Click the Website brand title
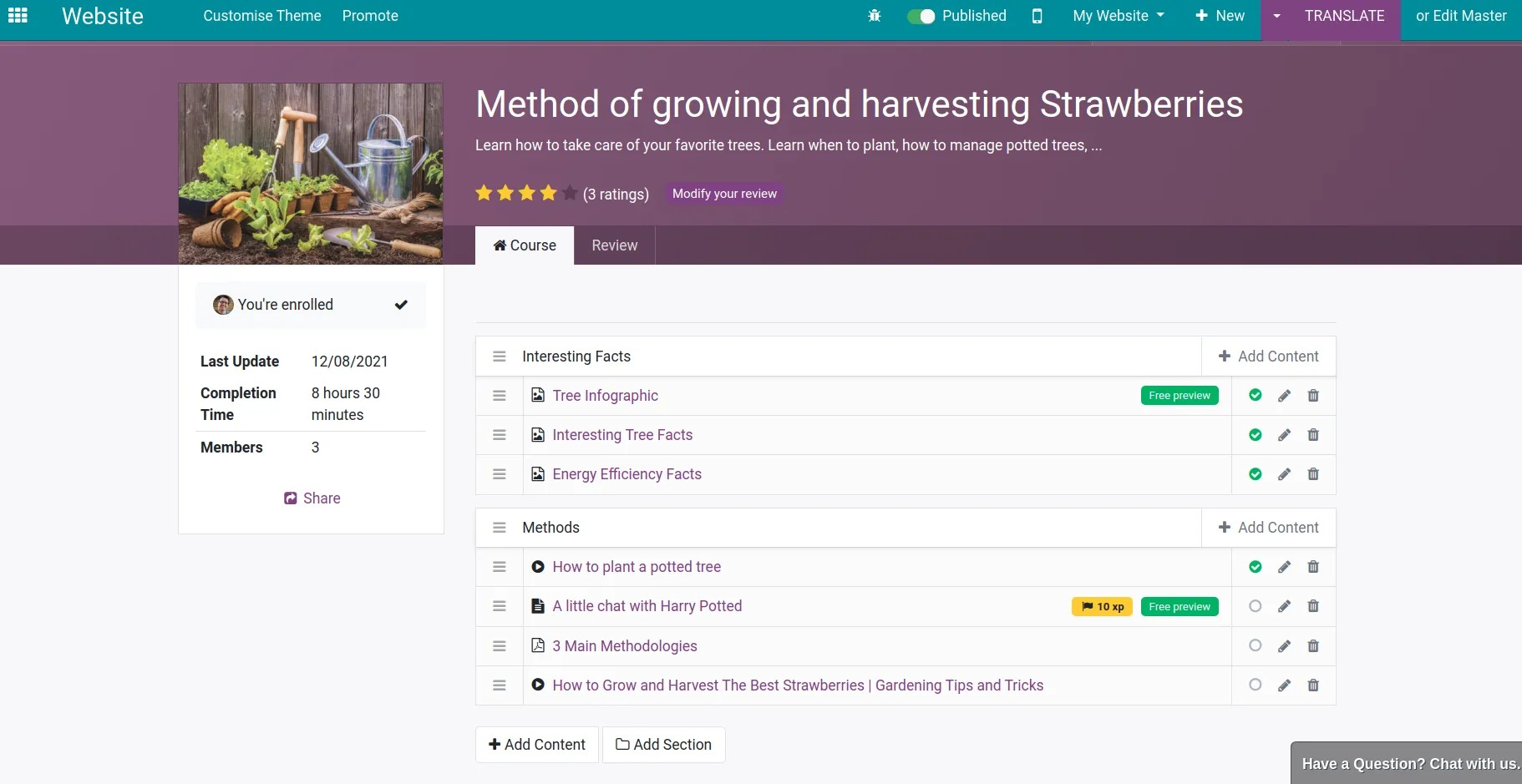 click(x=103, y=16)
